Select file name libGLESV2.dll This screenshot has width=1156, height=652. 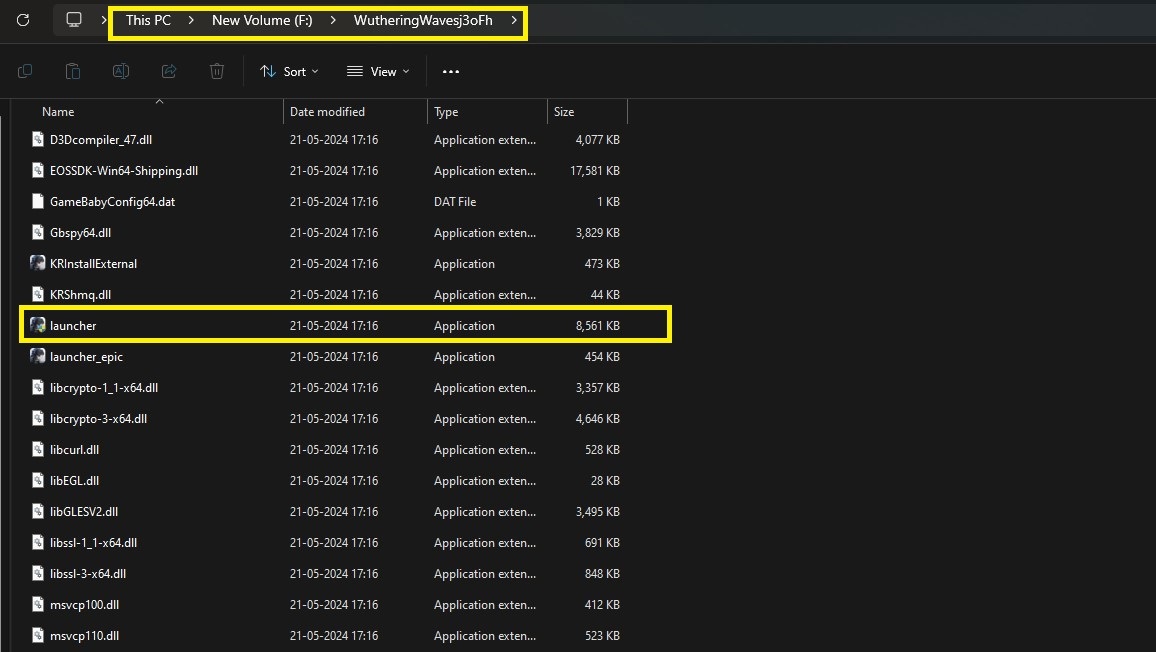click(84, 511)
